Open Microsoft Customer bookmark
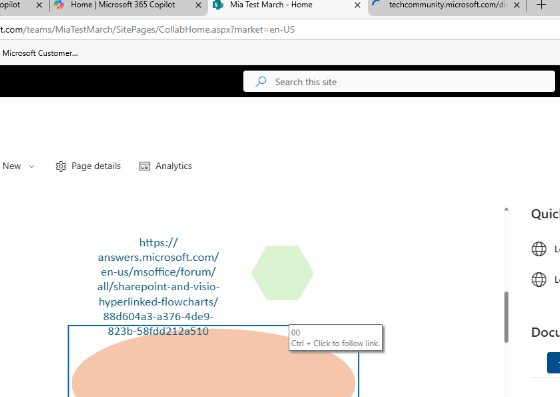 39,53
